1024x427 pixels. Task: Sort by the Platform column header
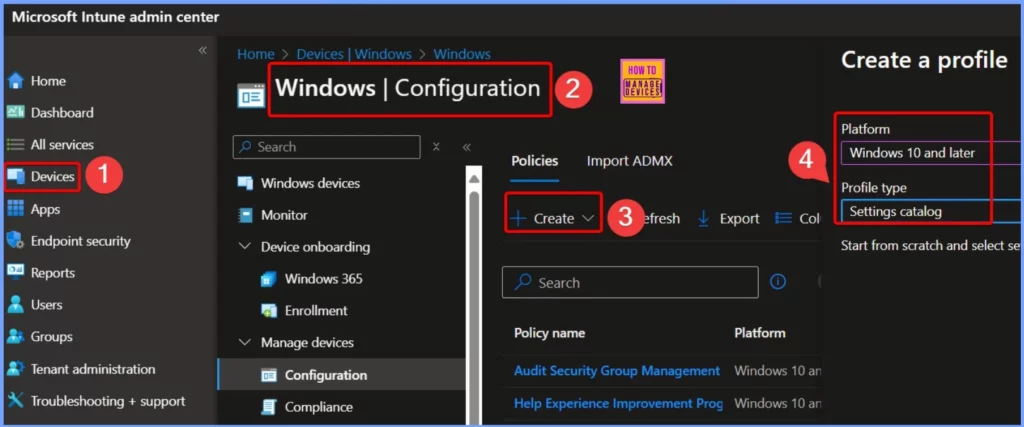pyautogui.click(x=760, y=333)
